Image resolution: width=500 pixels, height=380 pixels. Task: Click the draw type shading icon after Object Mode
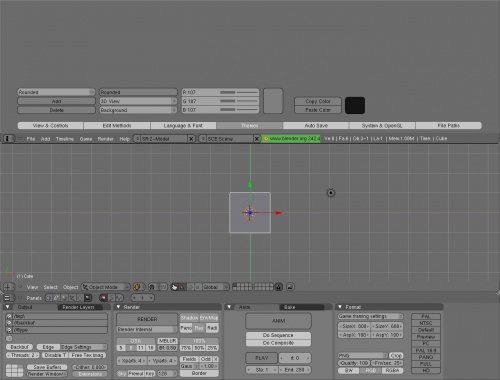[x=138, y=287]
